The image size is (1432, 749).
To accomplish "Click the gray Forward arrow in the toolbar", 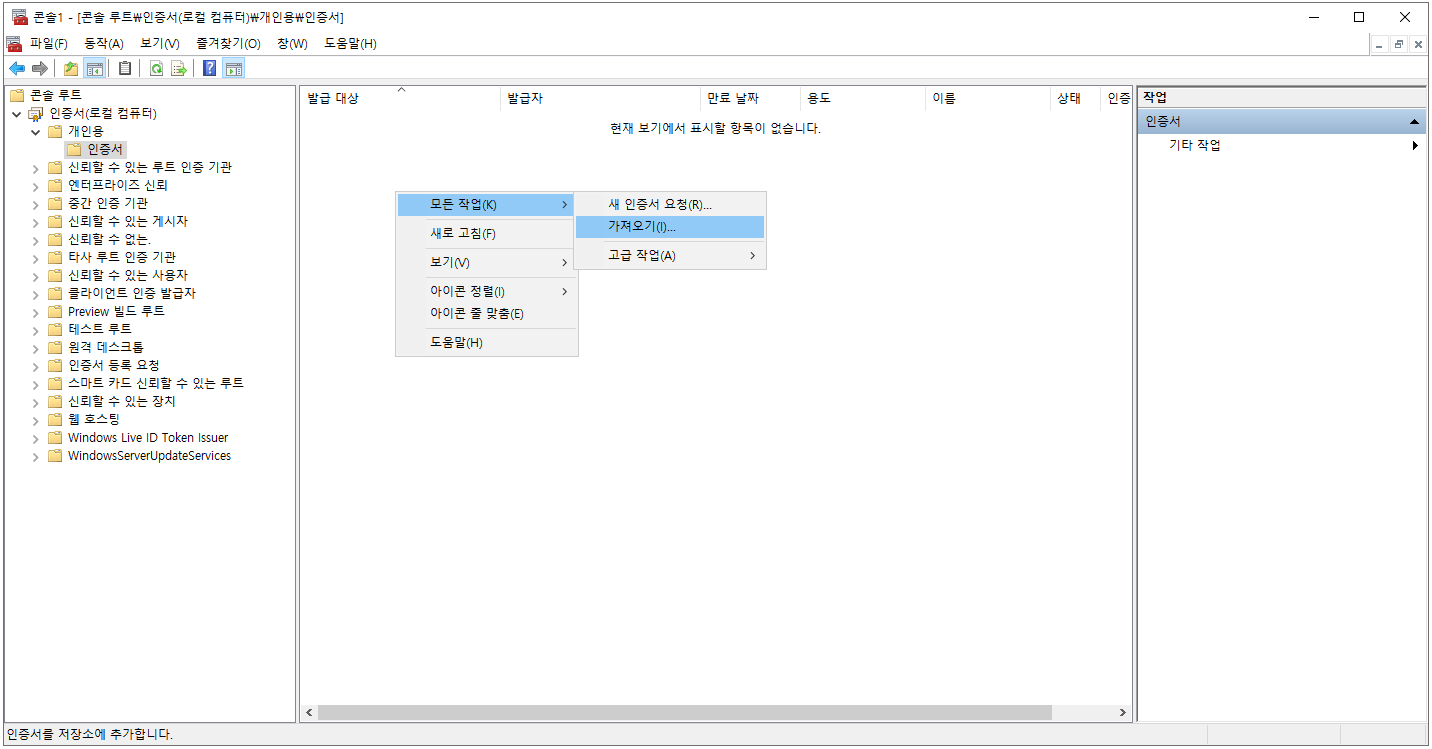I will point(40,68).
